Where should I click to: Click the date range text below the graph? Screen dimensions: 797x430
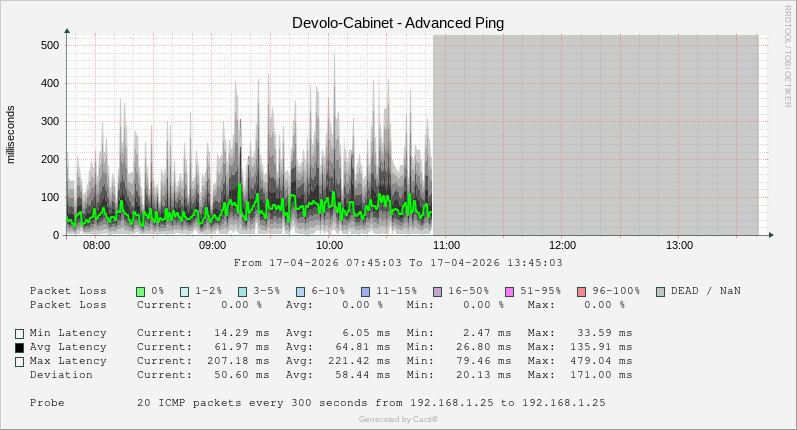point(398,263)
